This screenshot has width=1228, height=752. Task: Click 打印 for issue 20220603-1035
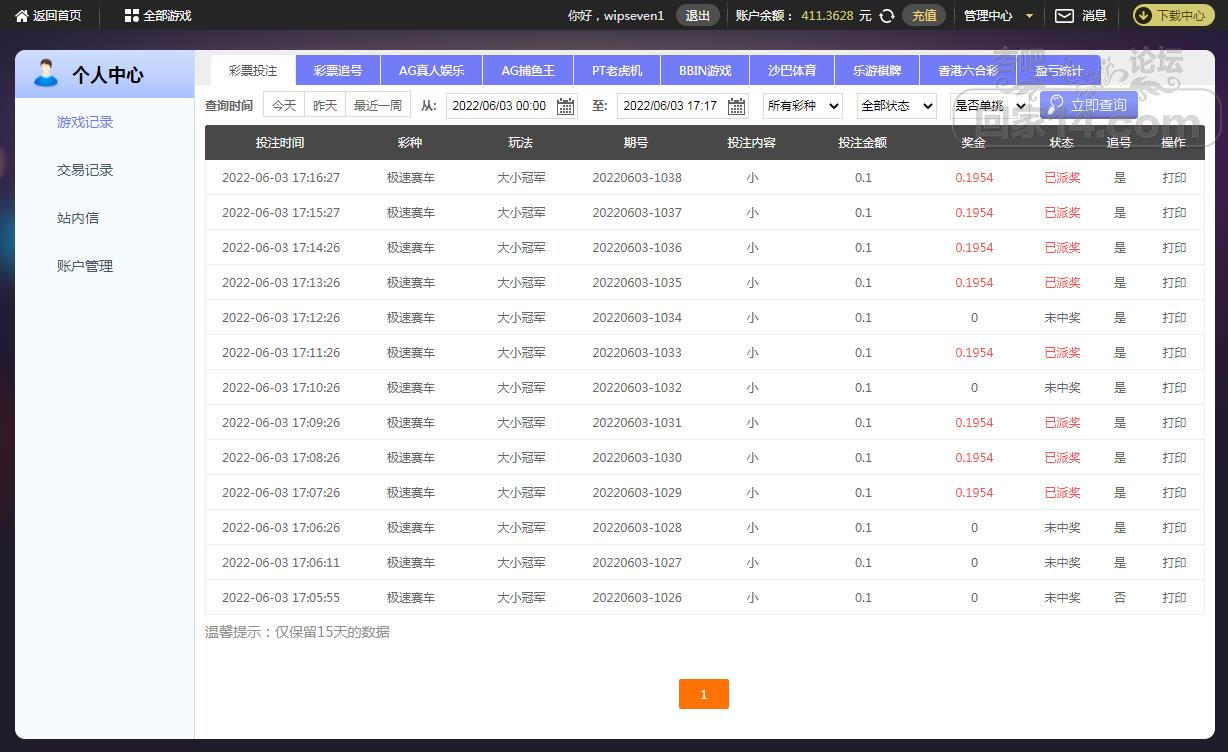(1175, 283)
